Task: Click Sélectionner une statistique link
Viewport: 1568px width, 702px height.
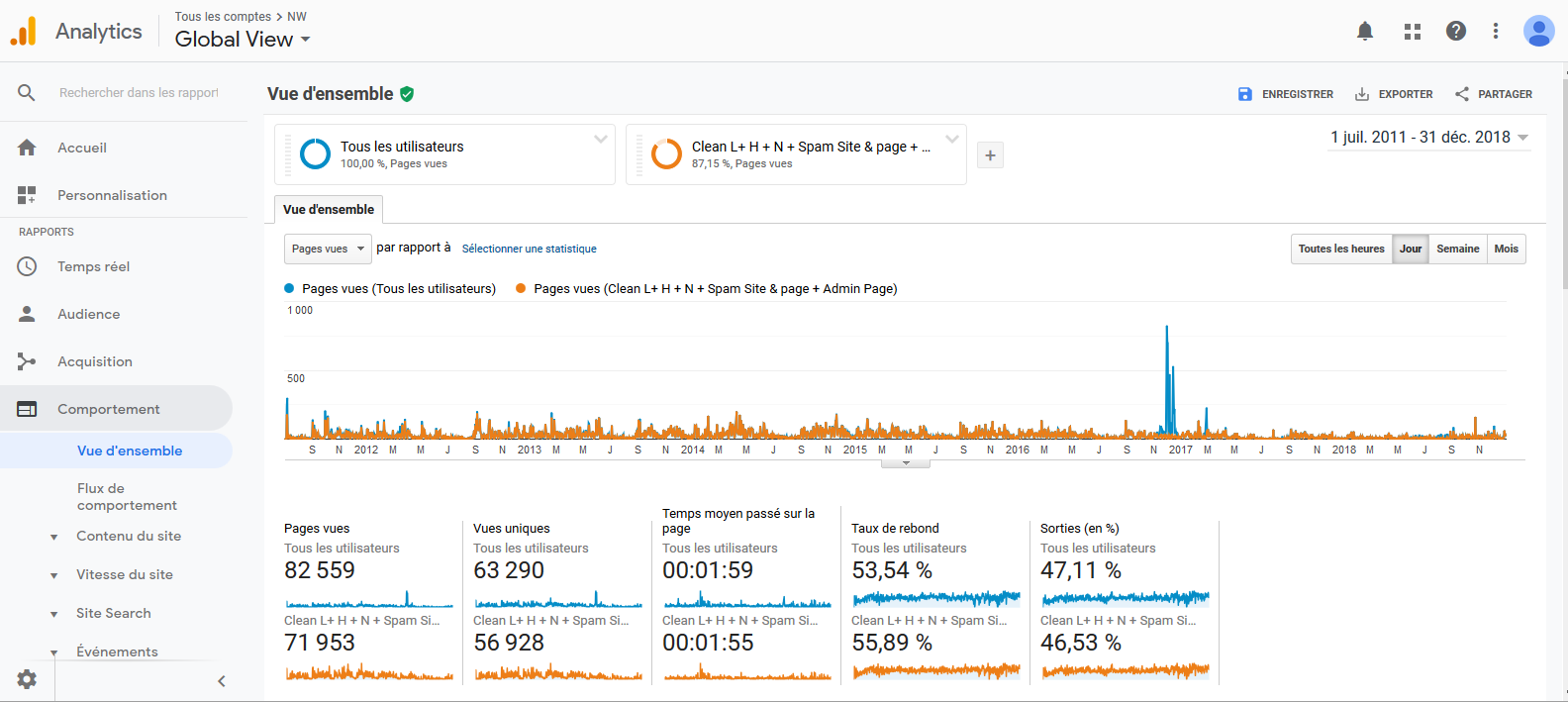Action: click(x=529, y=249)
